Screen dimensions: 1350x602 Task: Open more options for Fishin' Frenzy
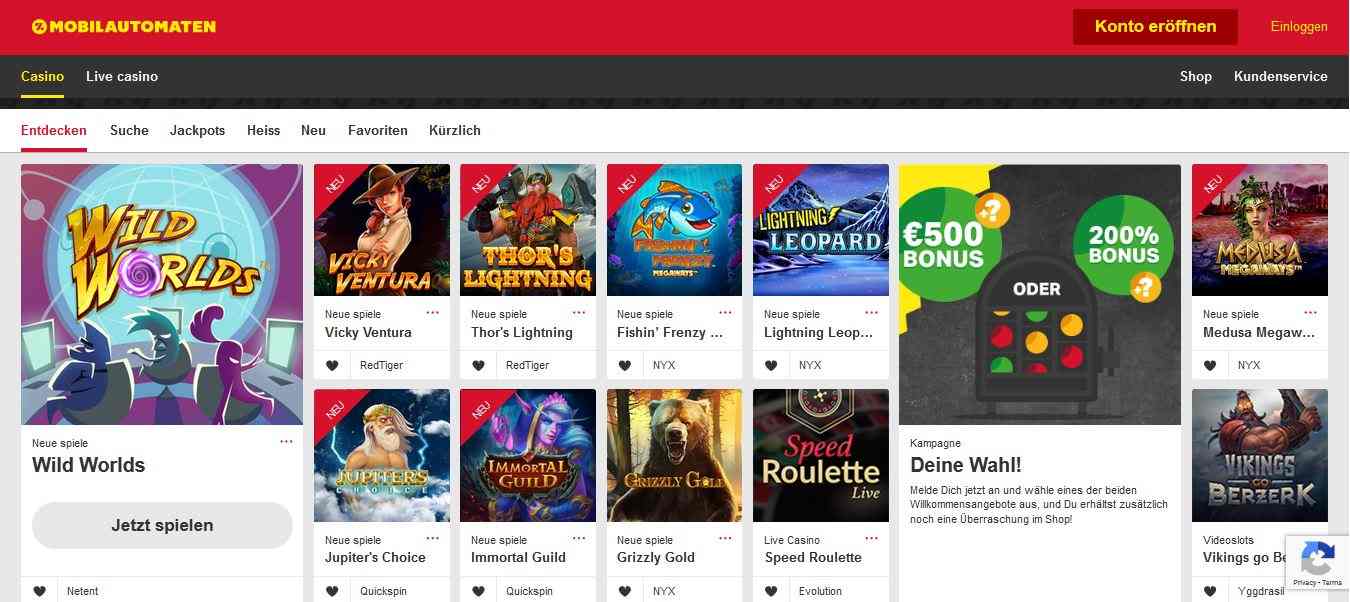724,313
